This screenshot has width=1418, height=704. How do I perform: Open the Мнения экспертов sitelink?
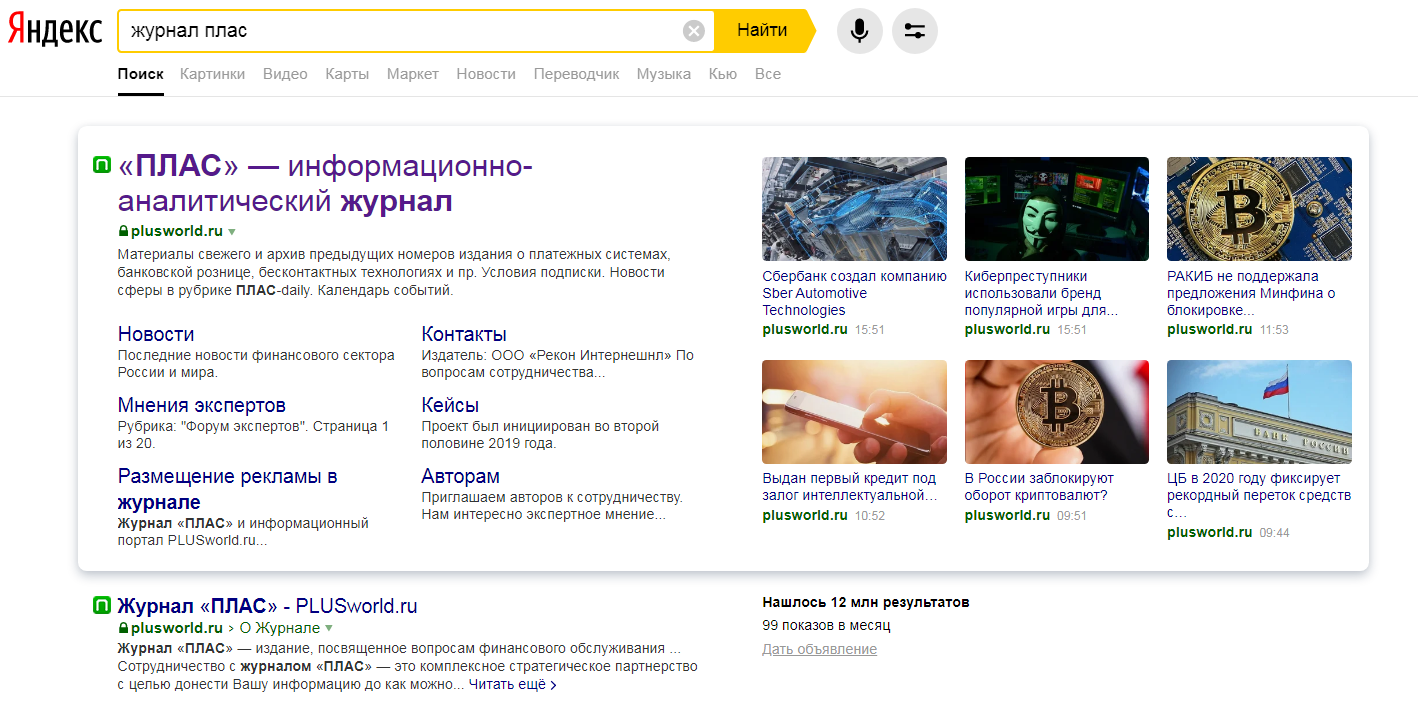point(202,405)
